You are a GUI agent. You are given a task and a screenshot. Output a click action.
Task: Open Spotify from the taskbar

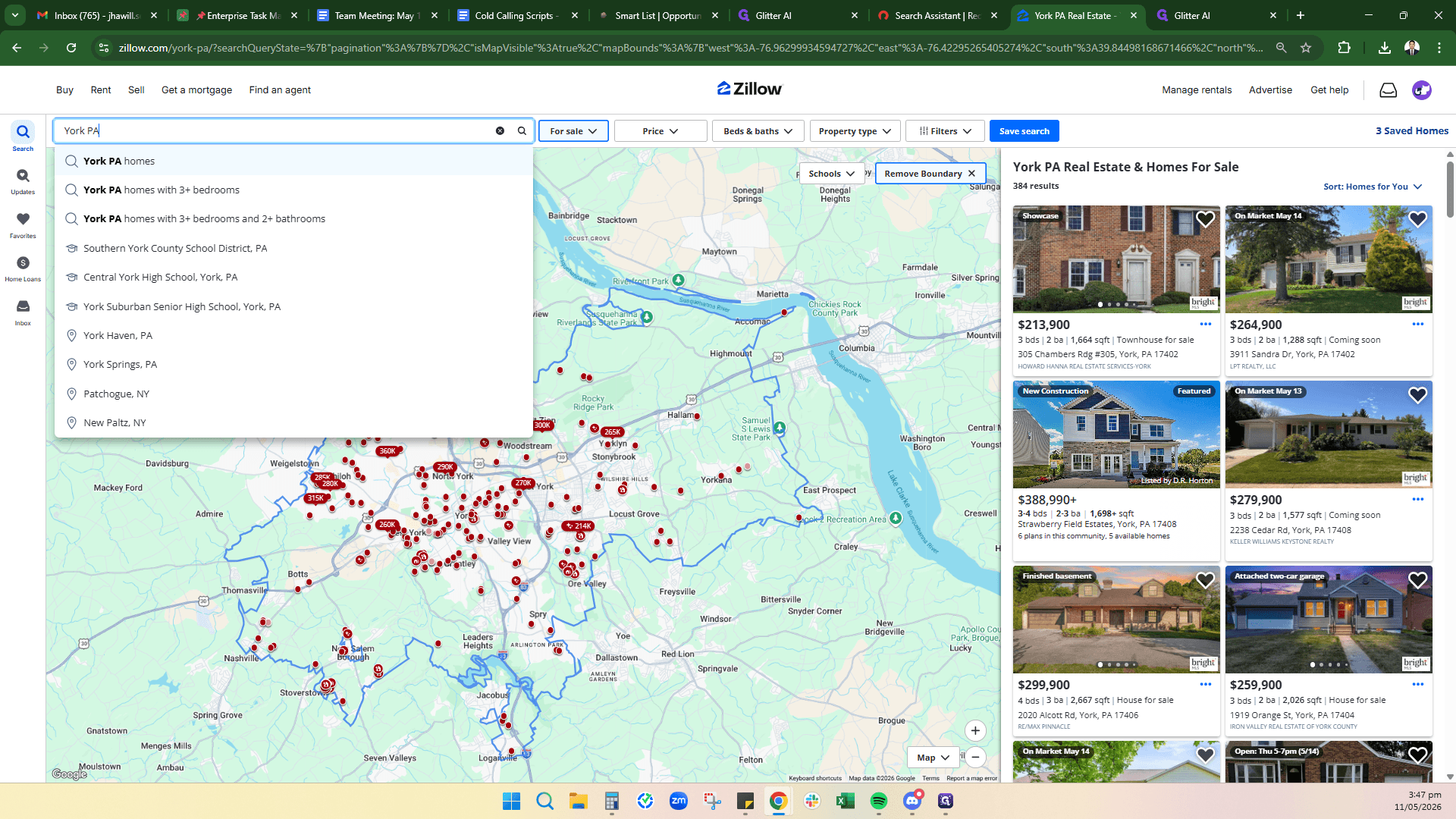(x=879, y=801)
